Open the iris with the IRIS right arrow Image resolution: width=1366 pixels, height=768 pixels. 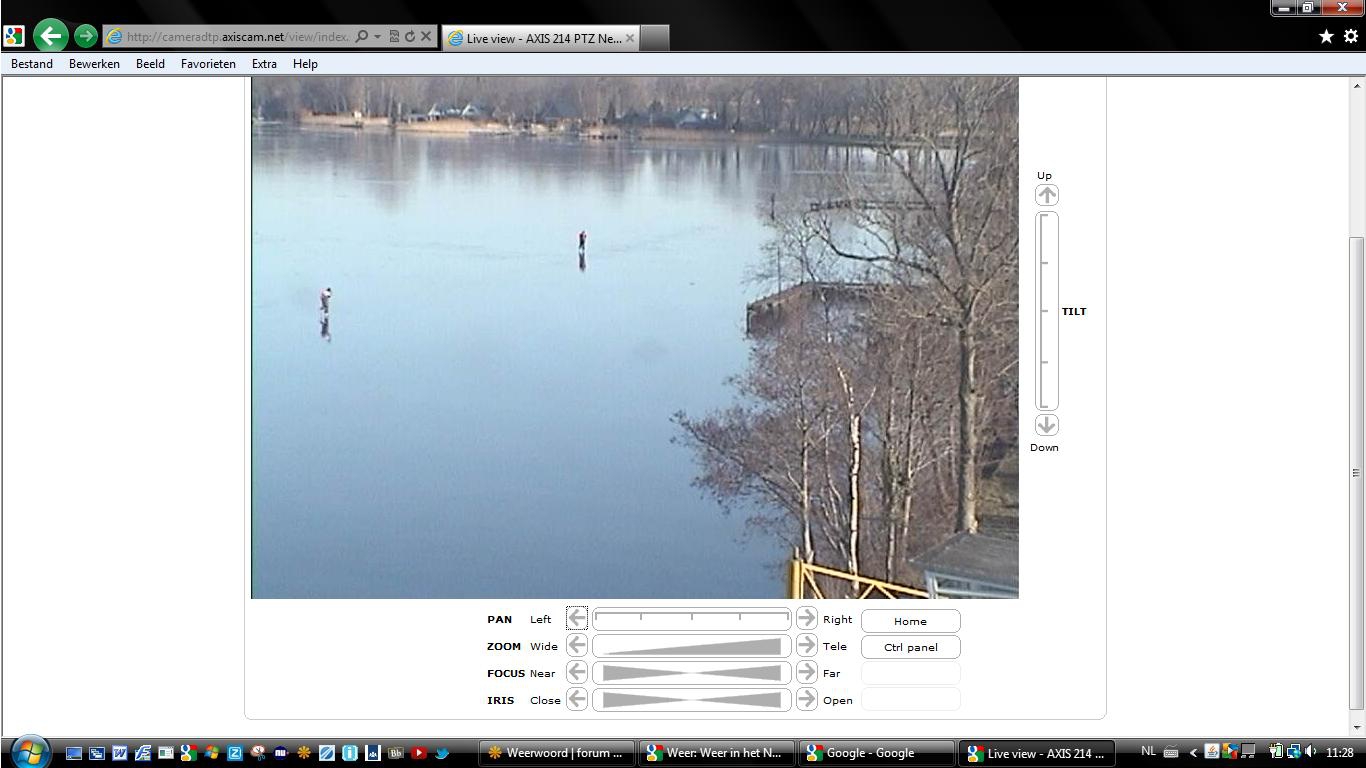tap(806, 699)
